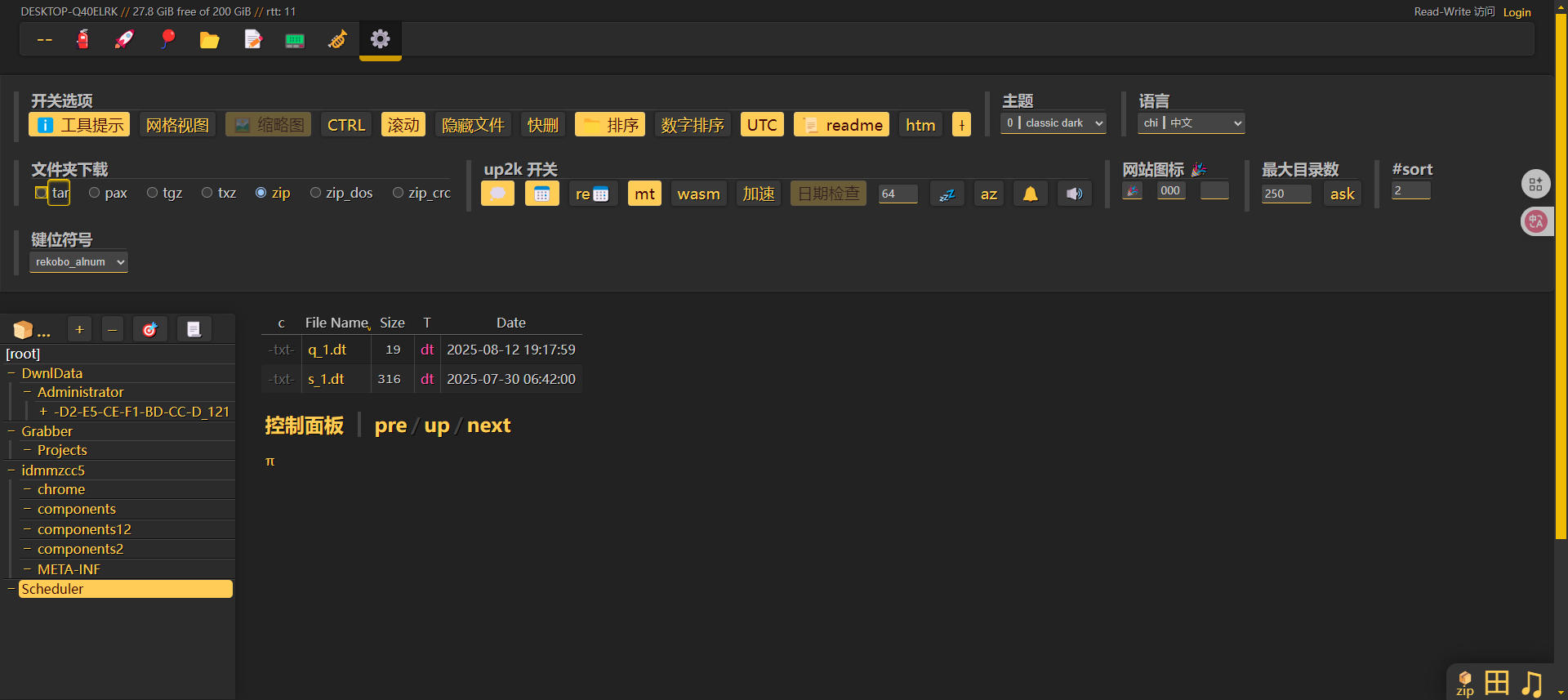Click the fire extinguisher unpost icon
Viewport: 1568px width, 700px height.
(x=82, y=39)
